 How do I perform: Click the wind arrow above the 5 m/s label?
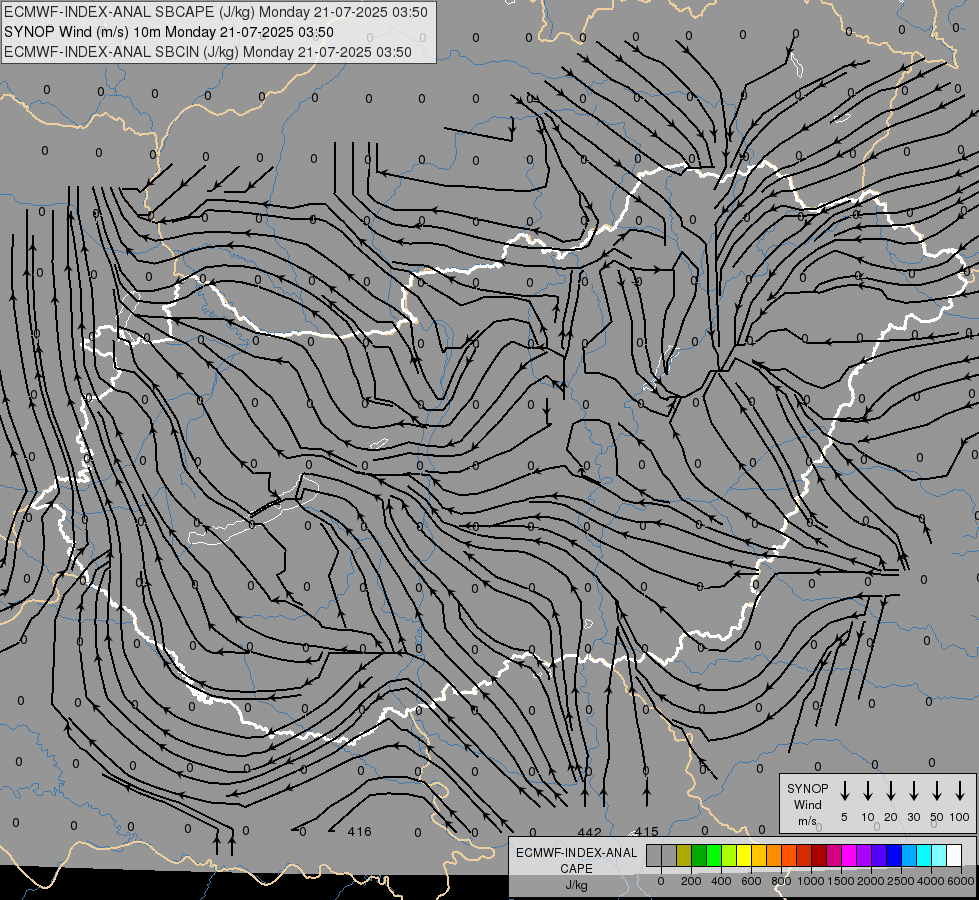tap(844, 790)
